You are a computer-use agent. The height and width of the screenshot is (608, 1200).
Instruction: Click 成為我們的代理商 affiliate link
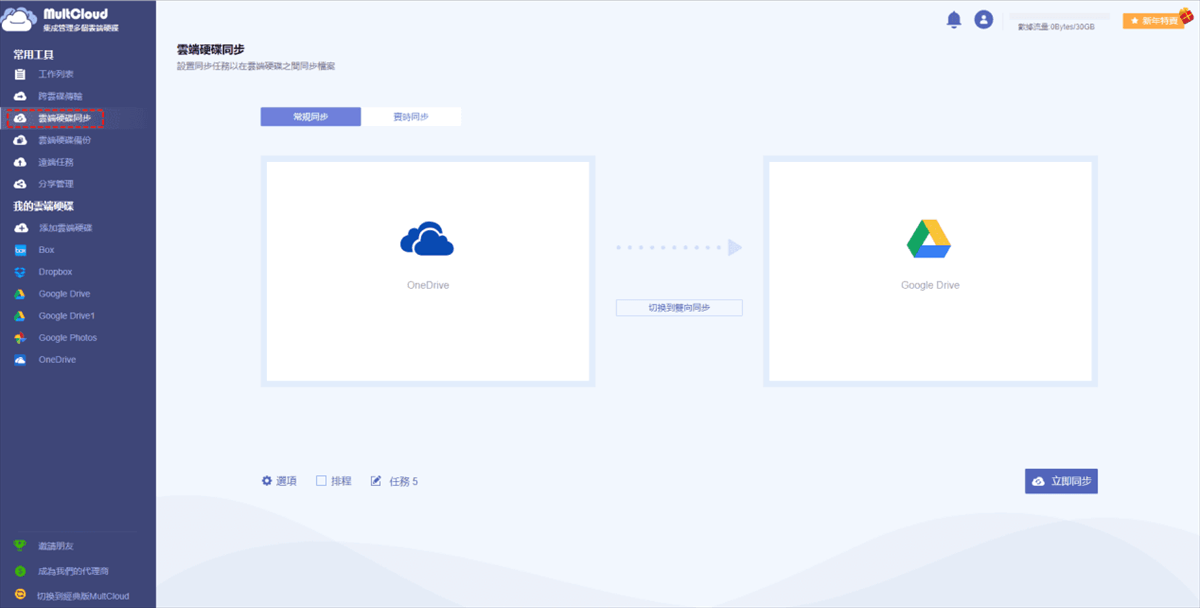point(72,571)
